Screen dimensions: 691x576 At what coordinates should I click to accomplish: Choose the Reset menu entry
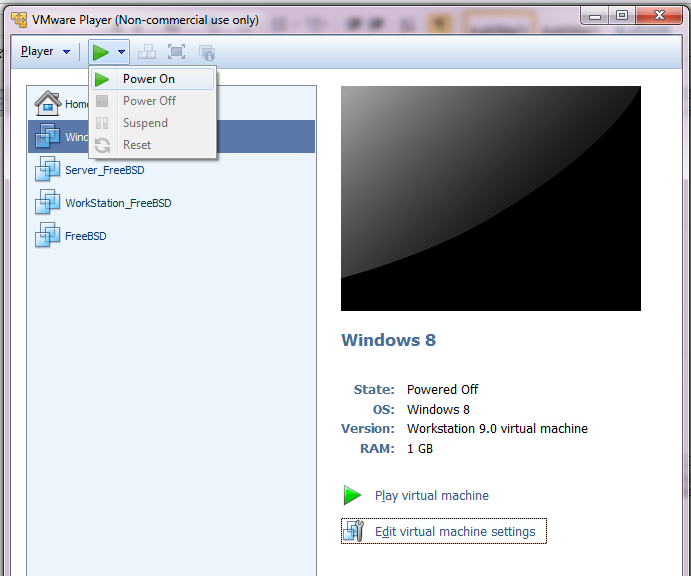pos(152,145)
